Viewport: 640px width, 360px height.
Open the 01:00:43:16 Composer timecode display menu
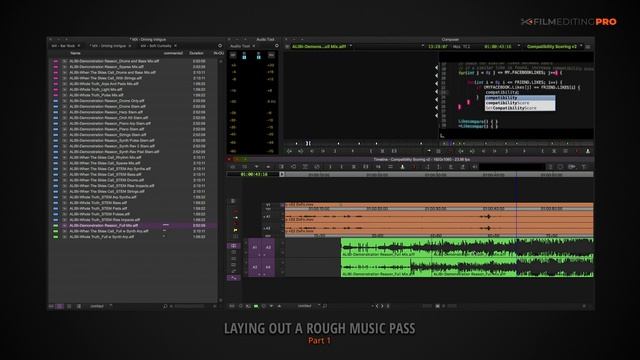pyautogui.click(x=498, y=47)
